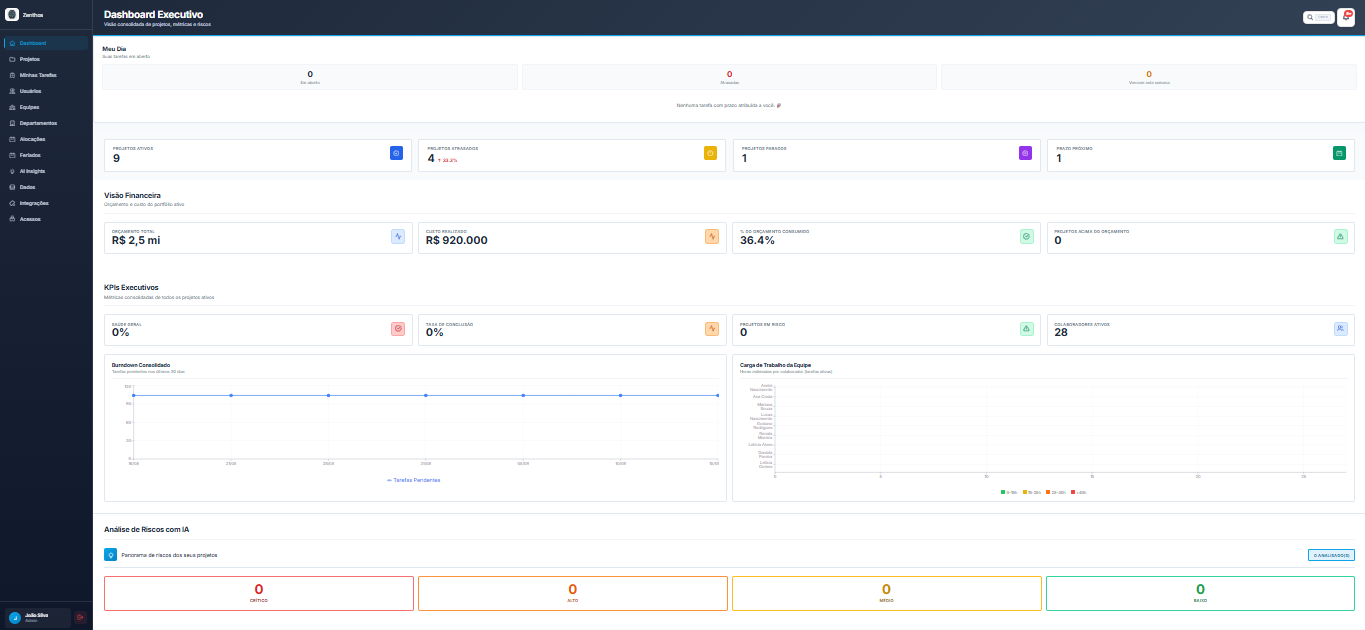Click the Orçamento Total activity icon
The image size is (1365, 630).
(x=397, y=237)
